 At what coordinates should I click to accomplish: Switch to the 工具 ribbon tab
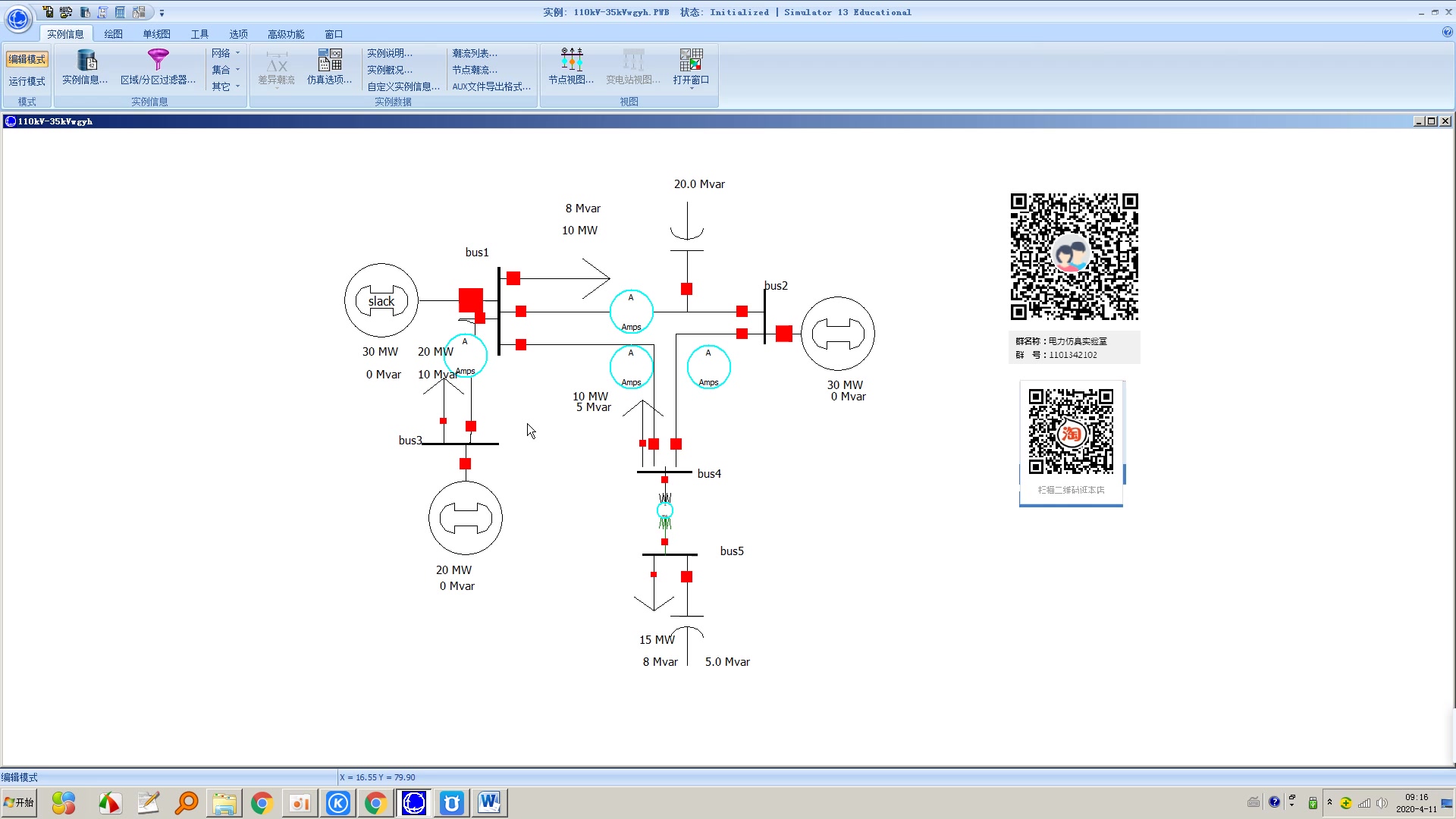point(199,34)
